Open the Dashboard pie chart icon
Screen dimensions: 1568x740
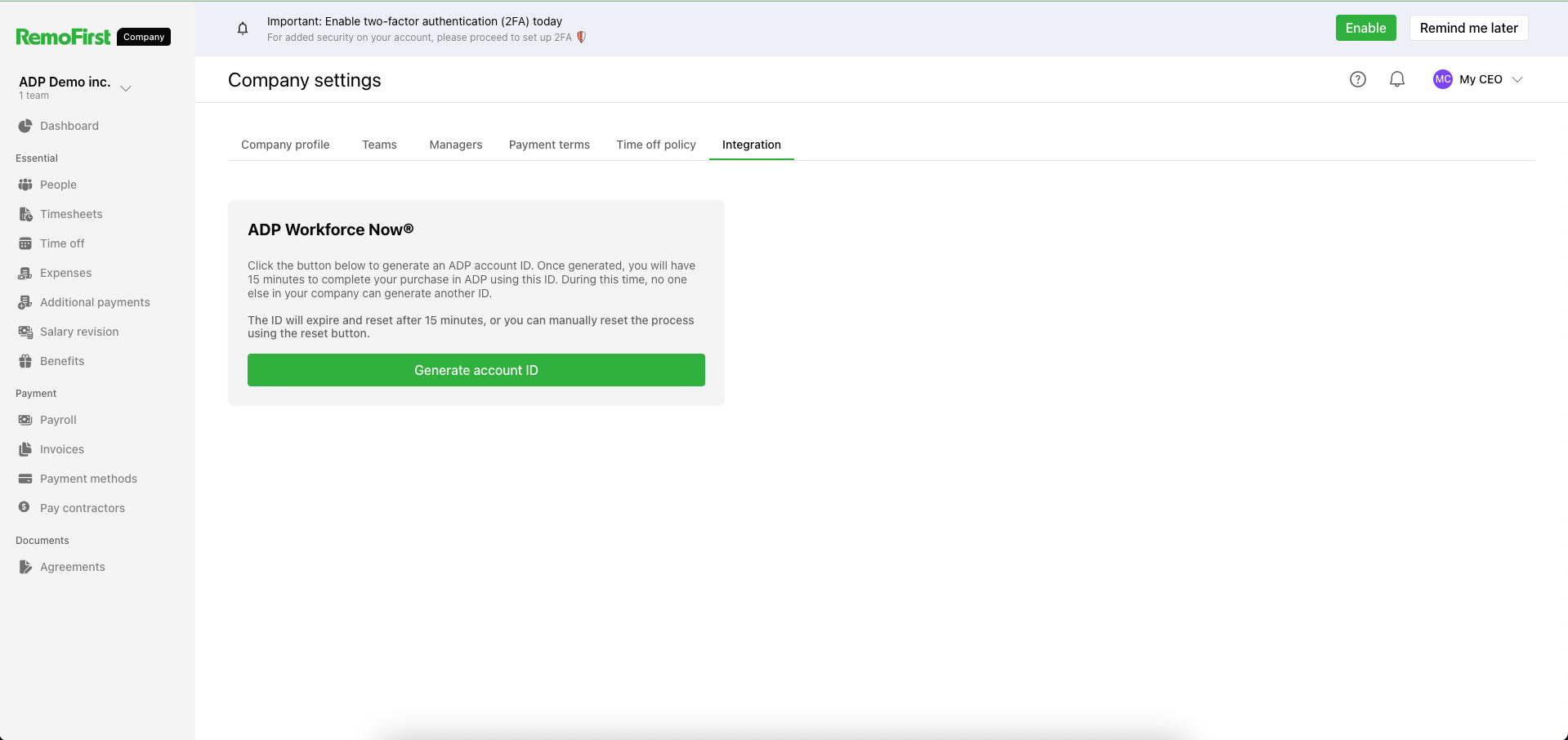tap(25, 126)
